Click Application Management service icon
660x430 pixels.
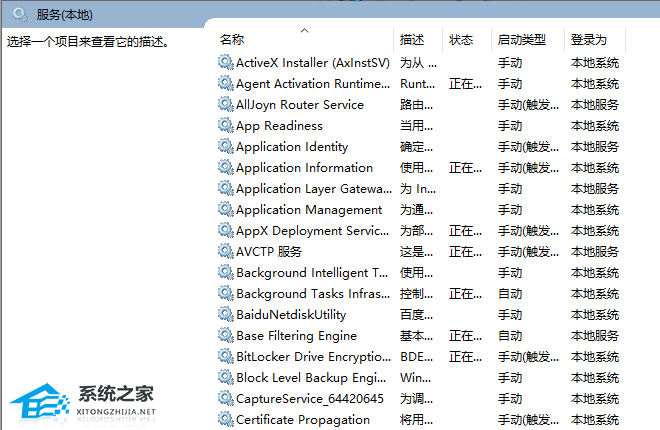point(226,210)
